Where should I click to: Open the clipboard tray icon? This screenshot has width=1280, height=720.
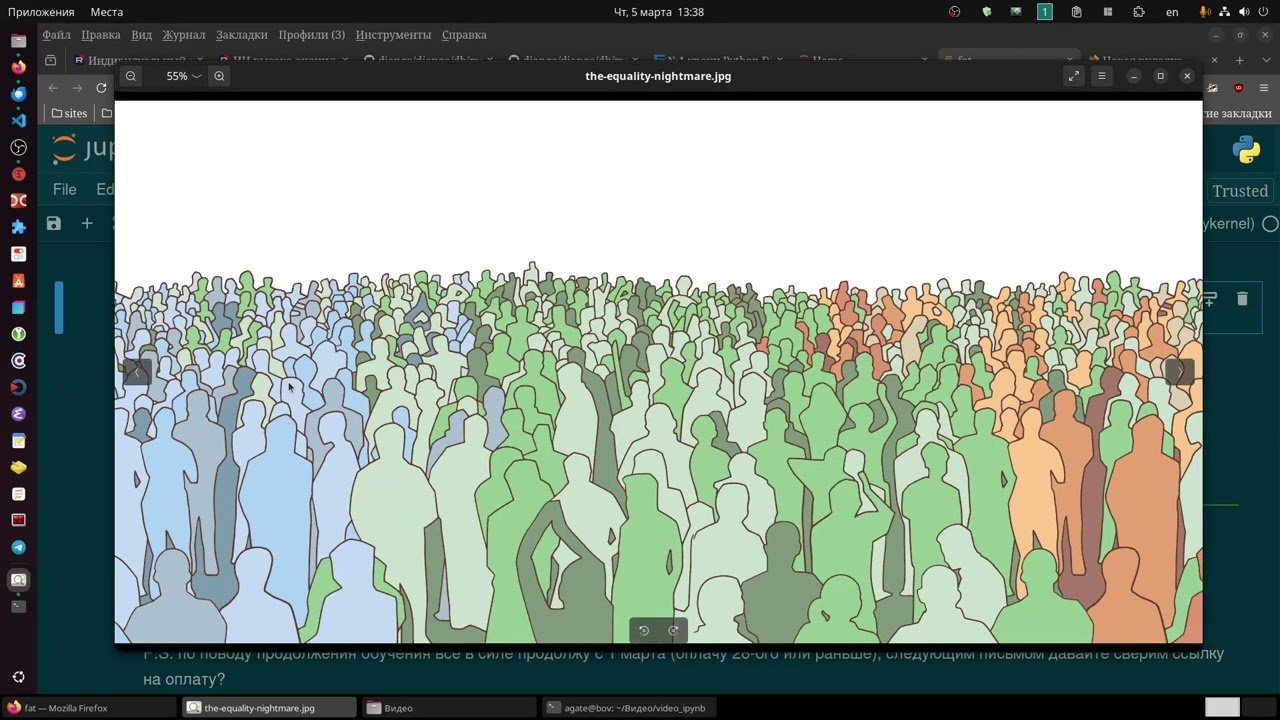click(1076, 12)
